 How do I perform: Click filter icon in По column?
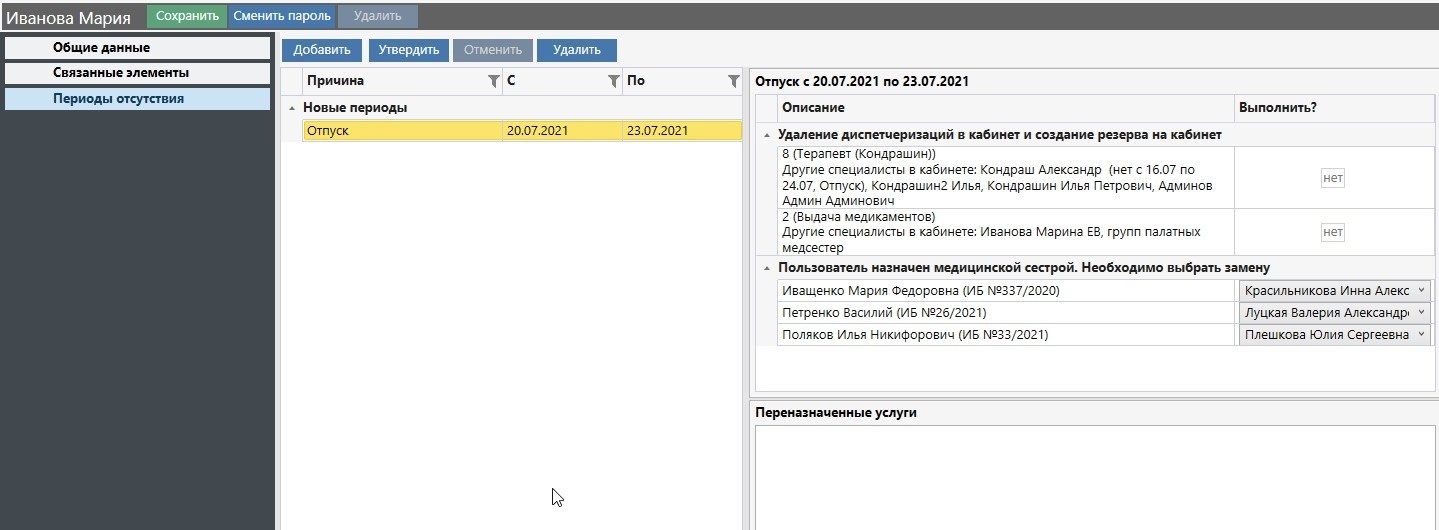coord(733,82)
